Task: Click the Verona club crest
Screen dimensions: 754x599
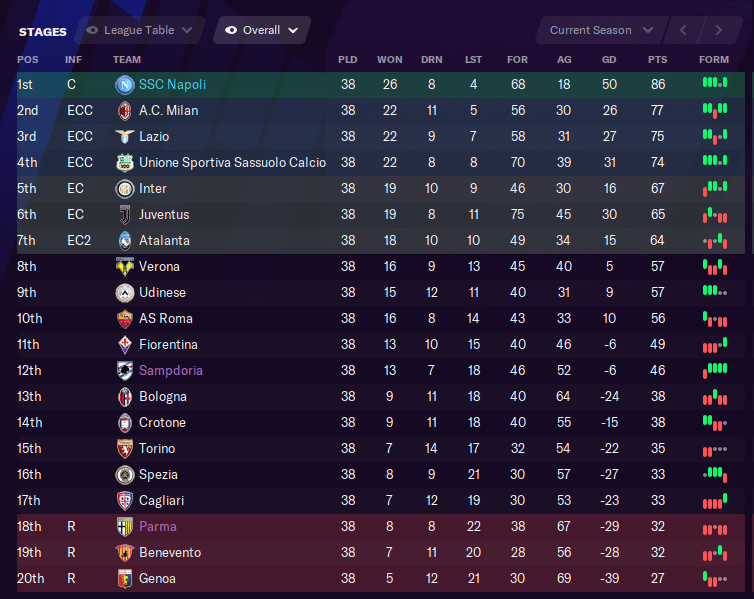Action: click(125, 266)
